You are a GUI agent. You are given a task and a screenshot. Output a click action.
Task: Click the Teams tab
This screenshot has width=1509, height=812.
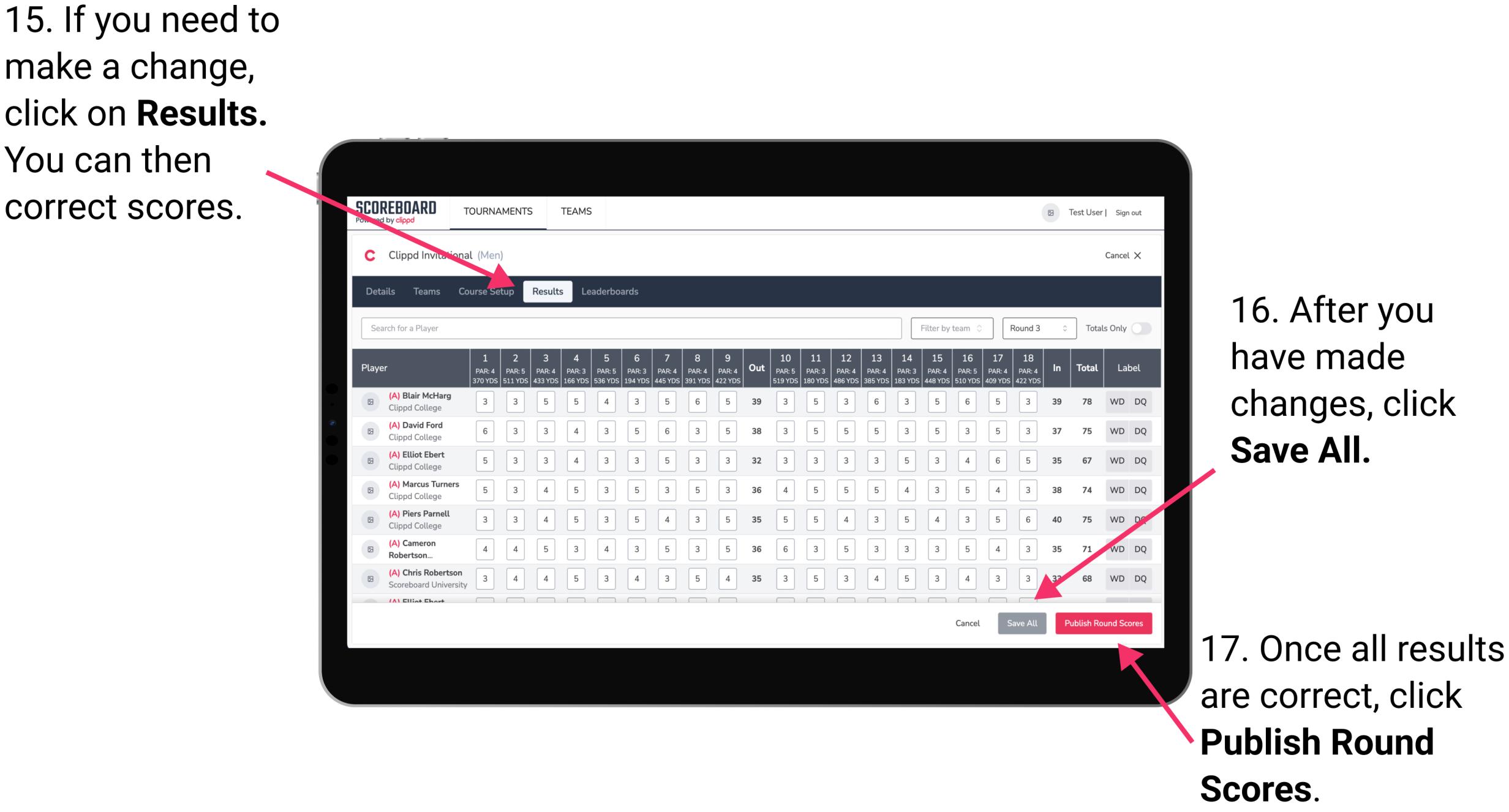(423, 291)
